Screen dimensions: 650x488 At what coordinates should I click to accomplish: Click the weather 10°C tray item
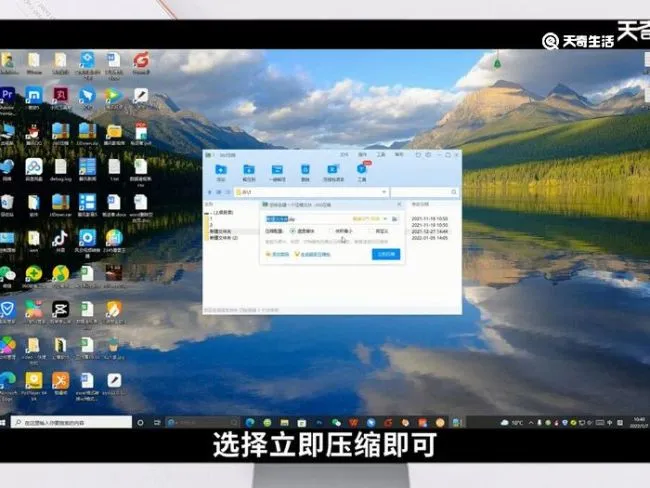512,422
